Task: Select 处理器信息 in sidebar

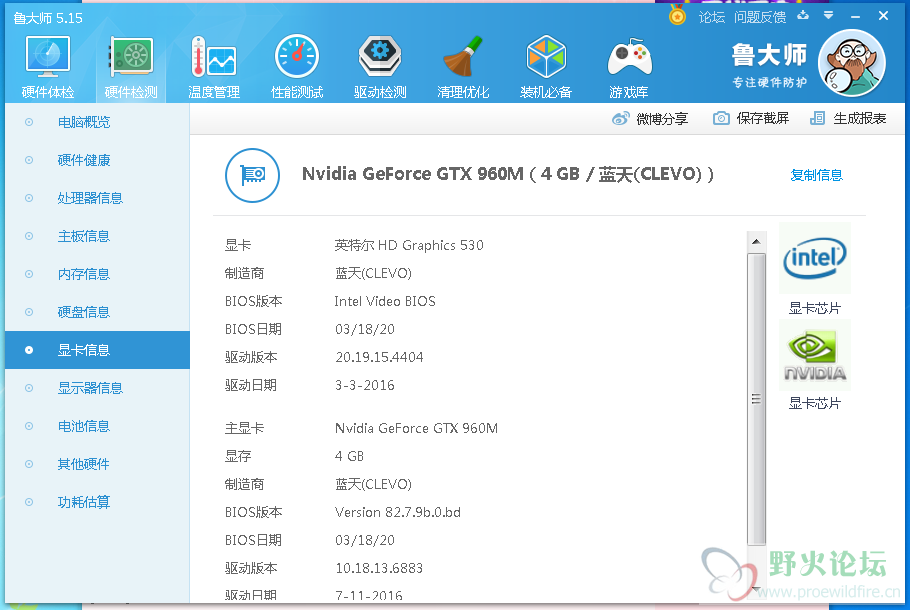Action: 98,198
